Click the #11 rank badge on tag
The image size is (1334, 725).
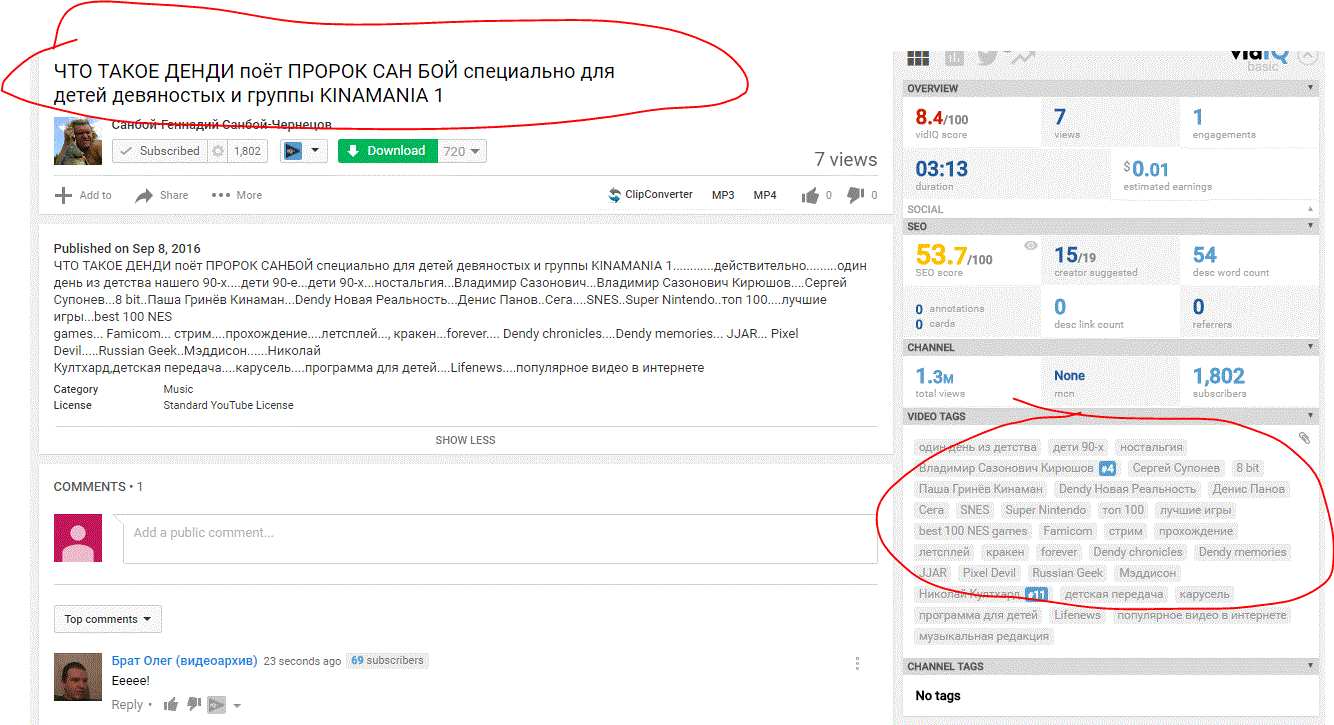pyautogui.click(x=1038, y=594)
